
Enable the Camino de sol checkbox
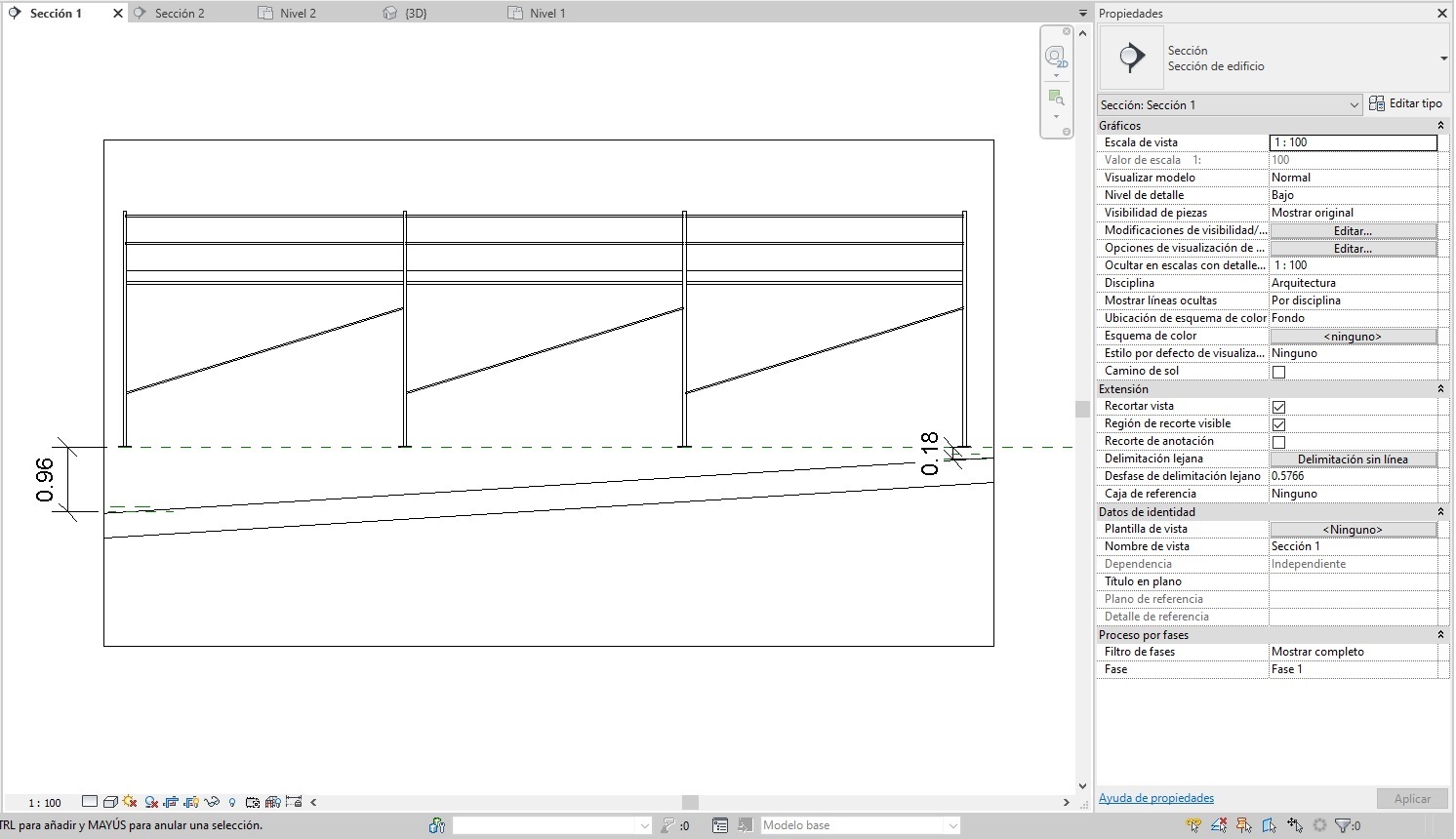pos(1278,372)
